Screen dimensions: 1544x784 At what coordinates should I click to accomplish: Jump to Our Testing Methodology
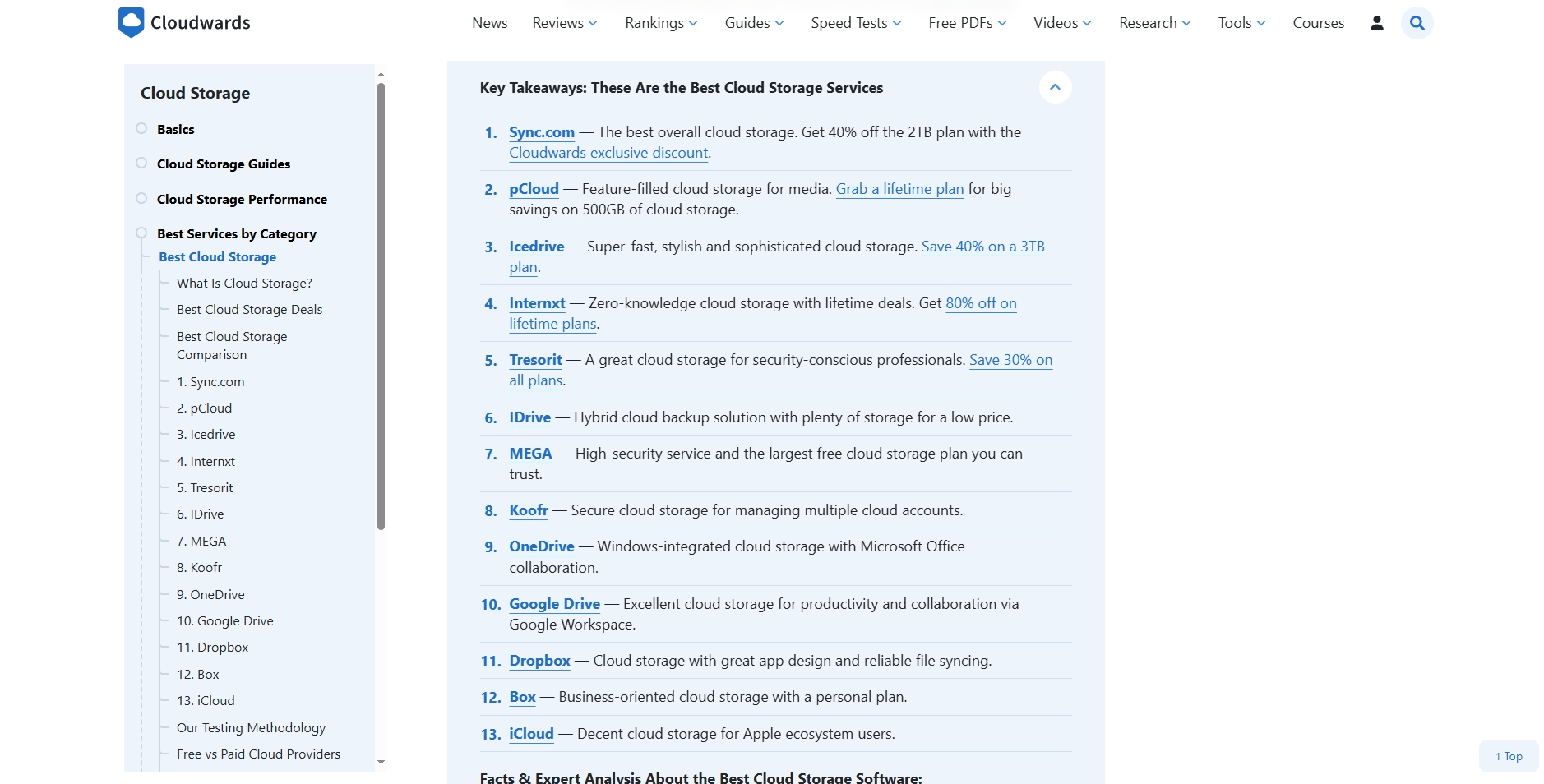pos(251,727)
